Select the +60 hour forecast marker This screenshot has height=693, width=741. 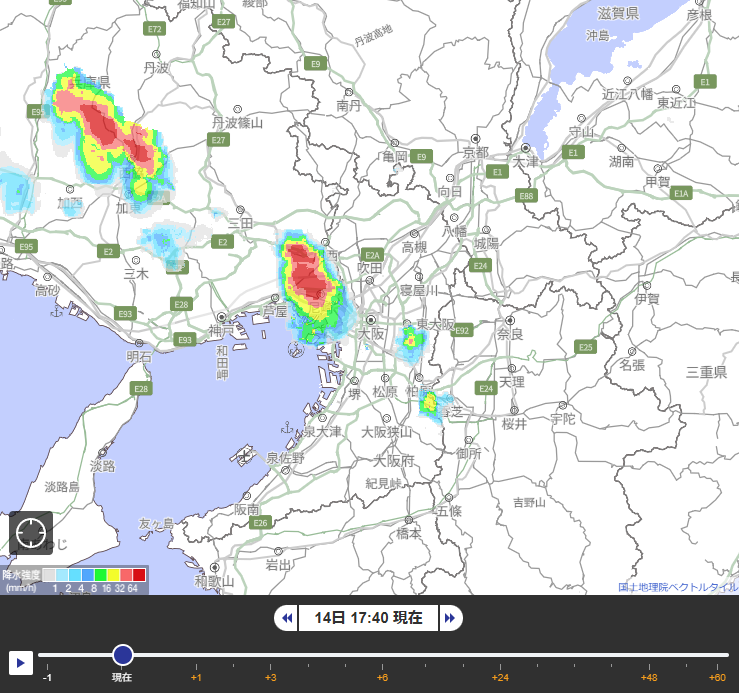click(716, 677)
